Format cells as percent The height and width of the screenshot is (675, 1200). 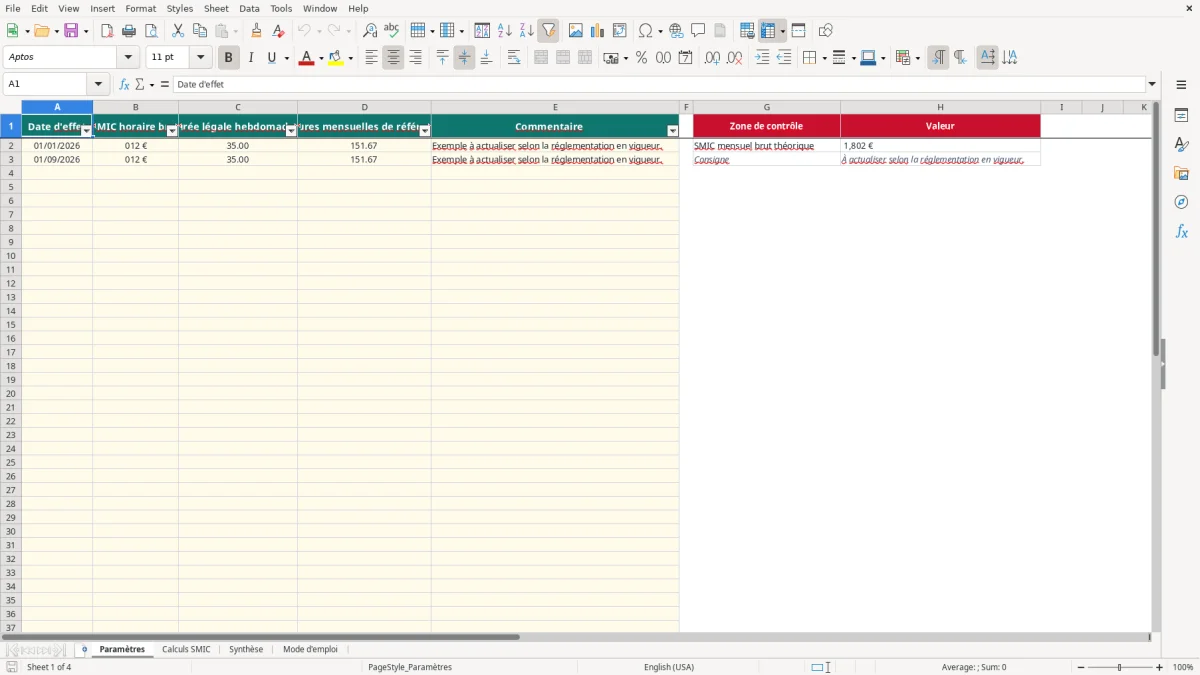[x=641, y=58]
